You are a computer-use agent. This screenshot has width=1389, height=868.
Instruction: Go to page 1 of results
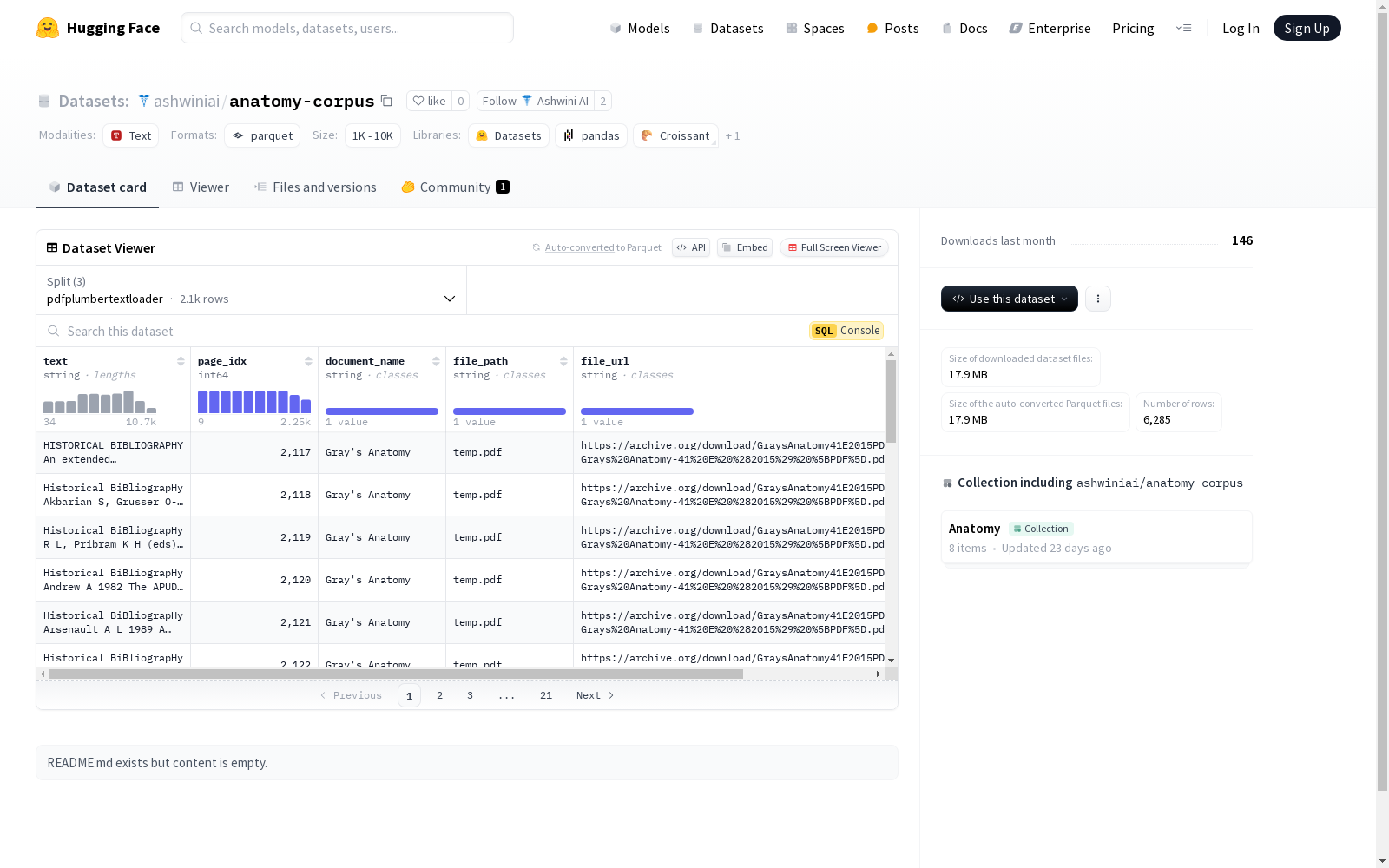(409, 695)
